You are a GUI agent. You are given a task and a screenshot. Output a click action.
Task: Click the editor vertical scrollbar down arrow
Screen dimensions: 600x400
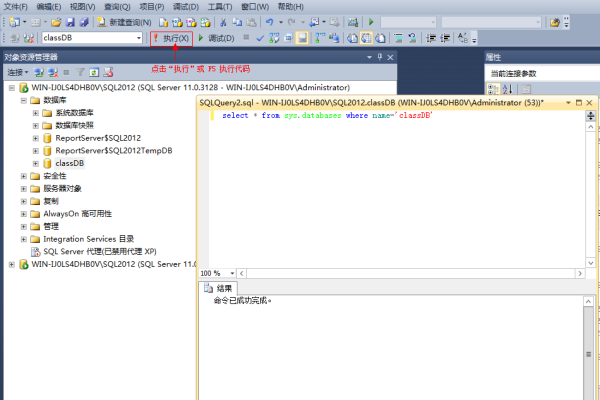click(x=590, y=263)
